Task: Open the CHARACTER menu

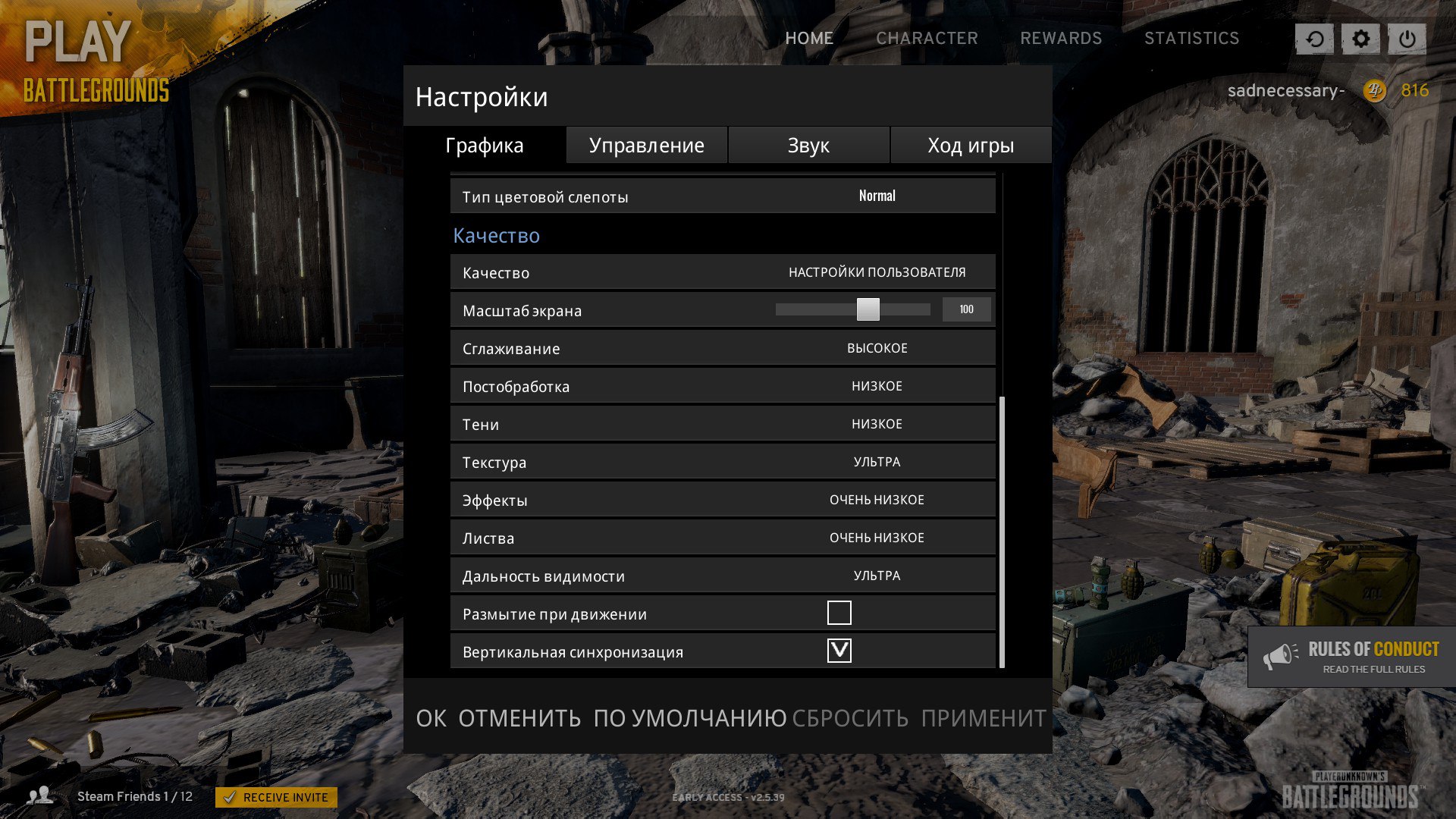Action: pyautogui.click(x=927, y=38)
